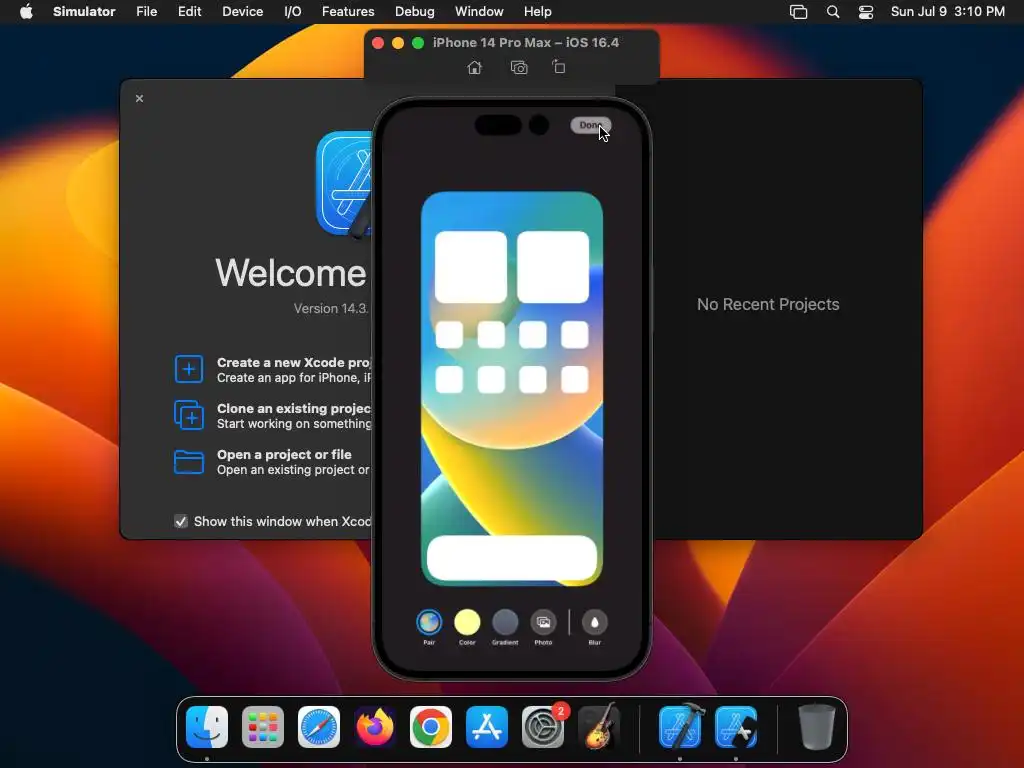This screenshot has height=768, width=1024.
Task: Open Control Center in menu bar
Action: pyautogui.click(x=866, y=12)
